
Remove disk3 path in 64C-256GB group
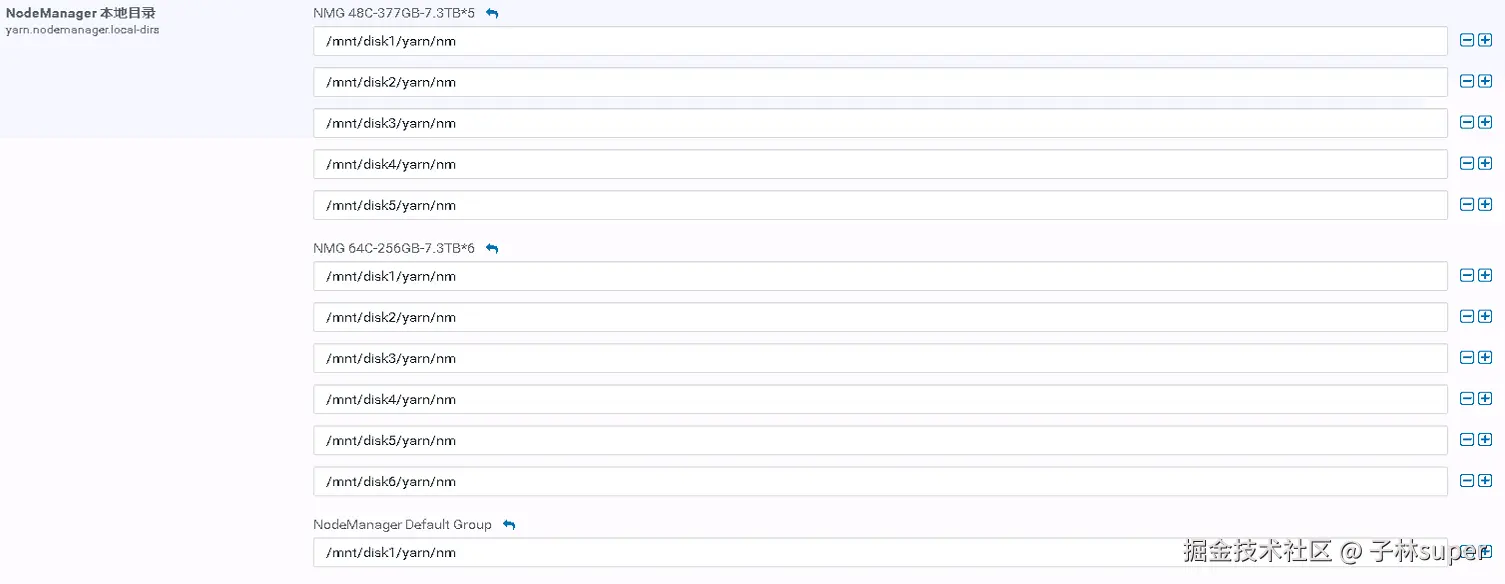click(x=1467, y=358)
